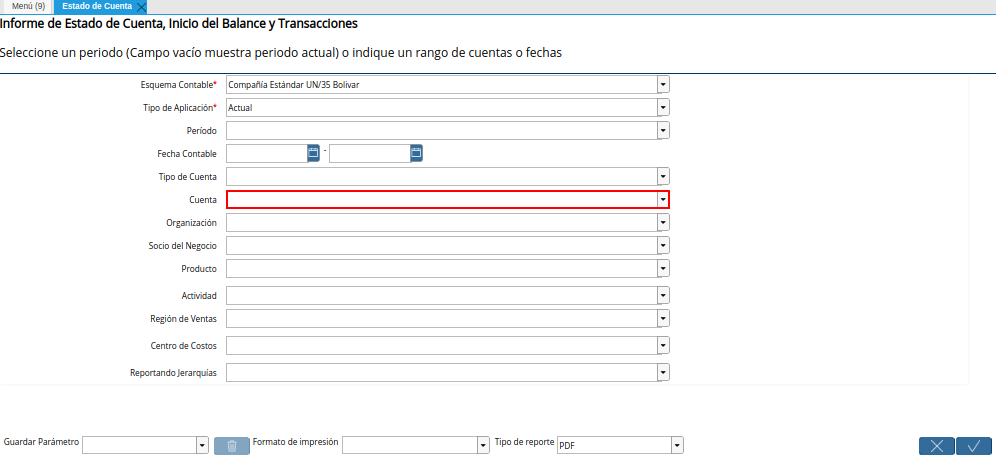Image resolution: width=996 pixels, height=456 pixels.
Task: Click the trash icon beside Guardar Parámetro
Action: pyautogui.click(x=232, y=446)
